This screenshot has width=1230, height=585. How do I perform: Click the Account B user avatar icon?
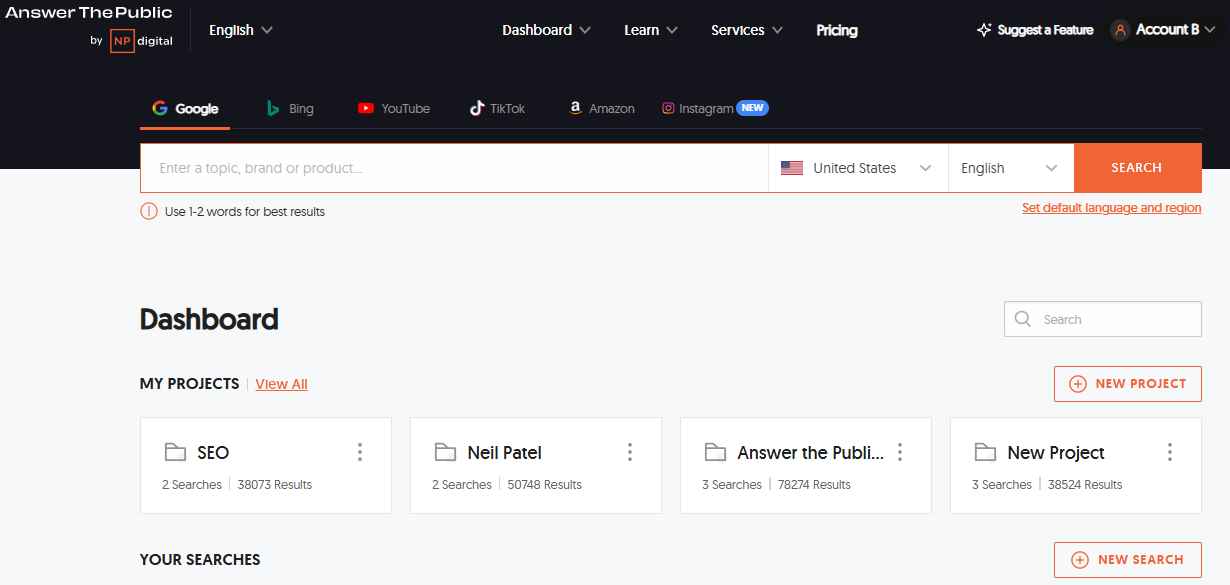[1120, 30]
